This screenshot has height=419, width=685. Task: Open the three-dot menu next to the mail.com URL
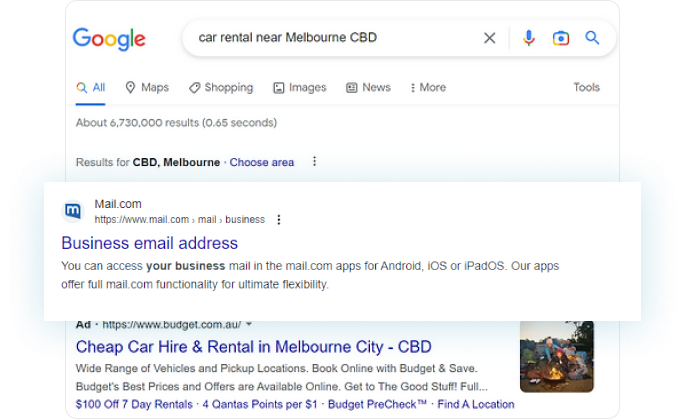279,219
